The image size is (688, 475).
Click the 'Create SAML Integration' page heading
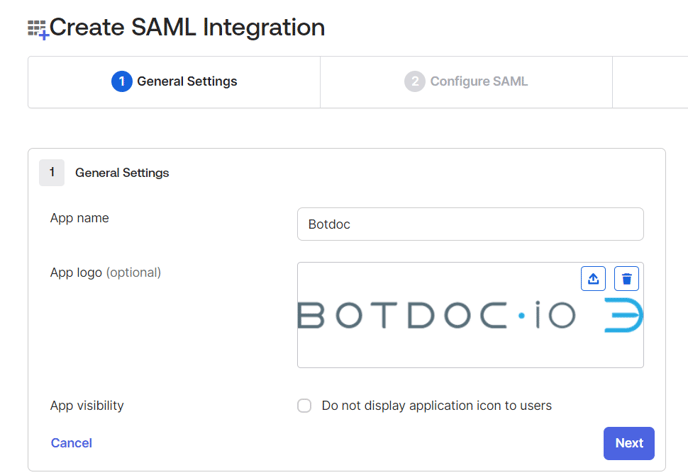(187, 28)
